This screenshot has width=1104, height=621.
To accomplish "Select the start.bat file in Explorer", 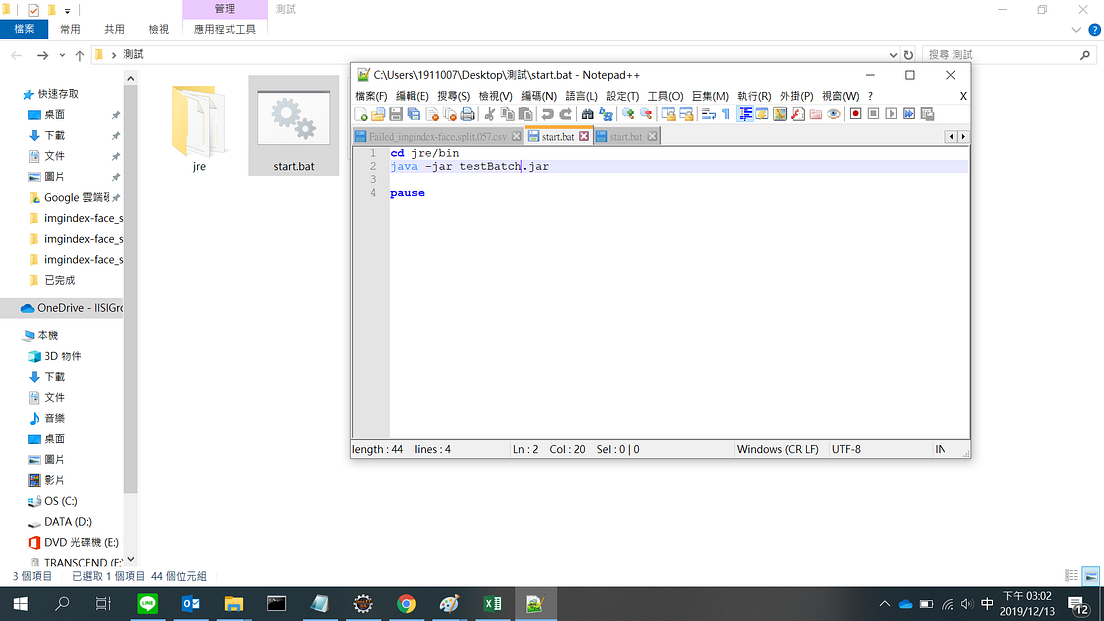I will 294,127.
